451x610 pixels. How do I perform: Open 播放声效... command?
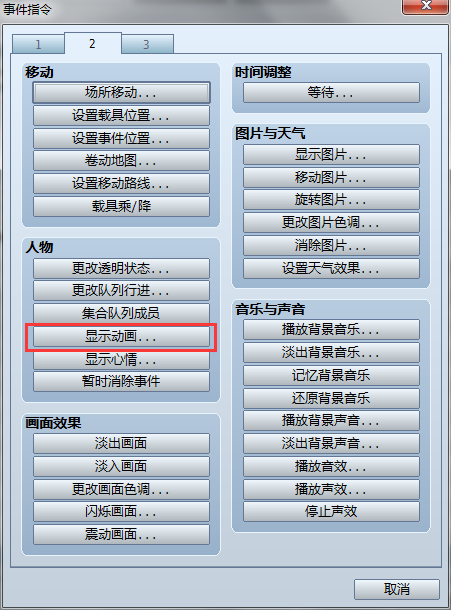coord(332,489)
